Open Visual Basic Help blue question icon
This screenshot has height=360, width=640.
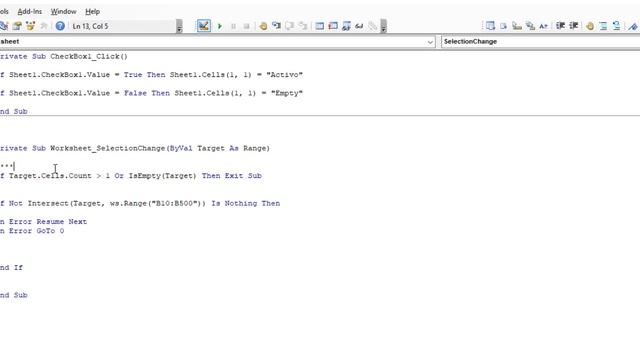60,26
